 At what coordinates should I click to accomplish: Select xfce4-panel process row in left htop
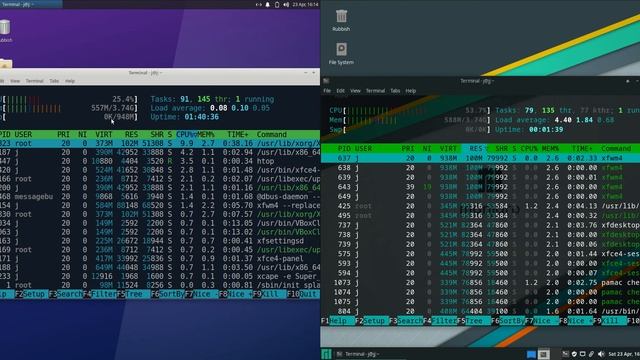160,258
